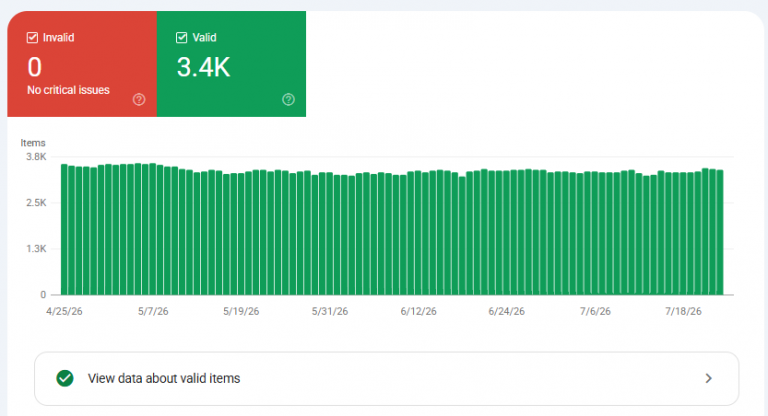The height and width of the screenshot is (416, 768).
Task: Click the green checkmark beside valid items
Action: tap(65, 378)
